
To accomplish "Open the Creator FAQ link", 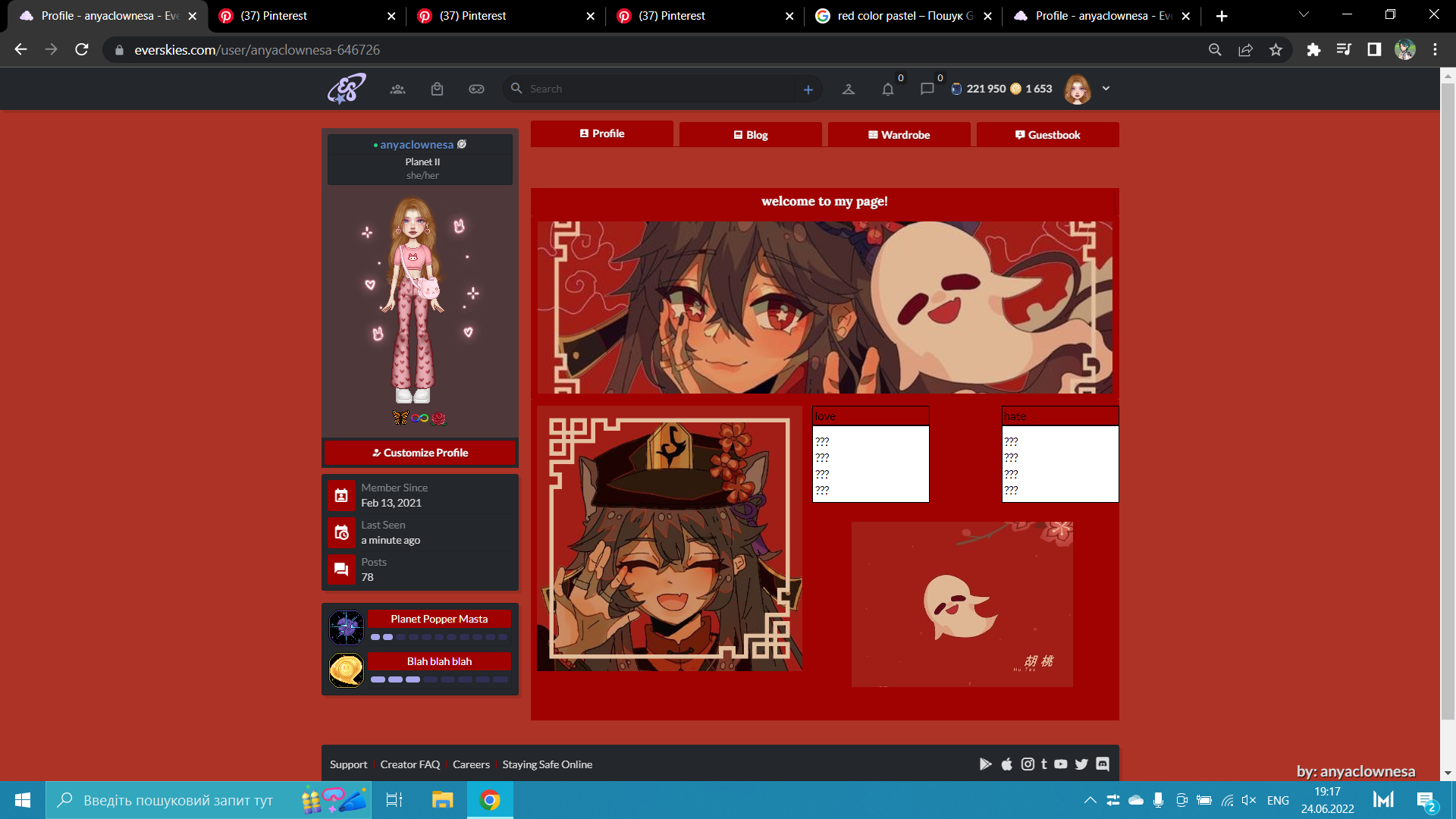I will tap(409, 764).
